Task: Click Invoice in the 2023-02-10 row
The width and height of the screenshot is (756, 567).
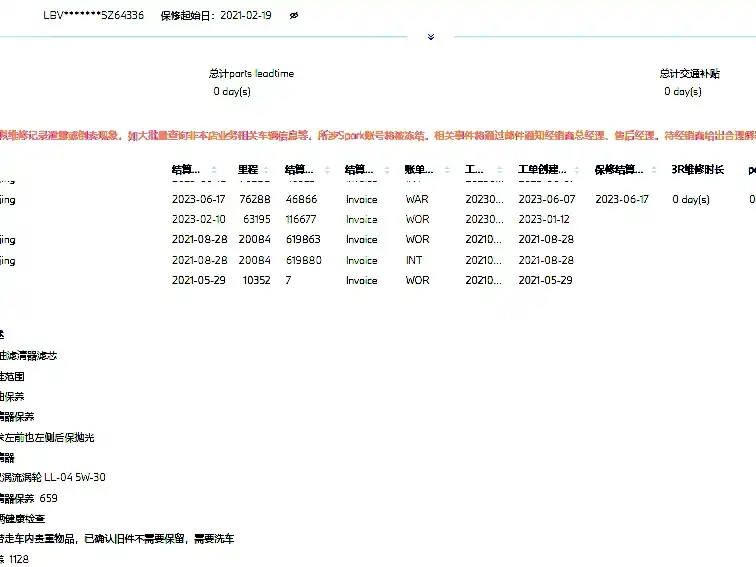Action: [362, 219]
